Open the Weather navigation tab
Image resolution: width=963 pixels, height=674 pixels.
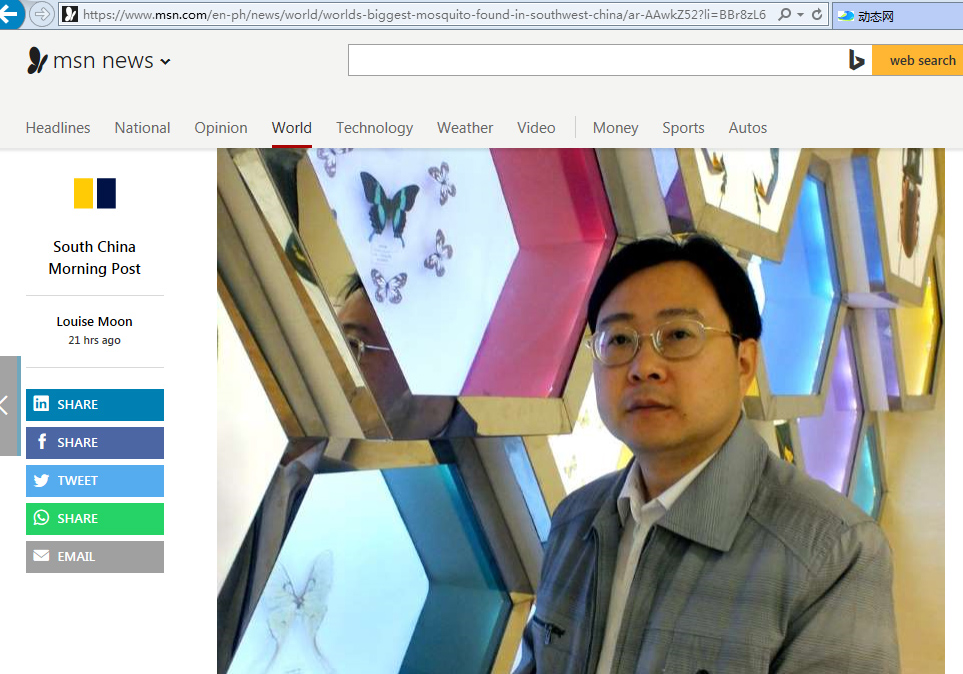tap(465, 128)
